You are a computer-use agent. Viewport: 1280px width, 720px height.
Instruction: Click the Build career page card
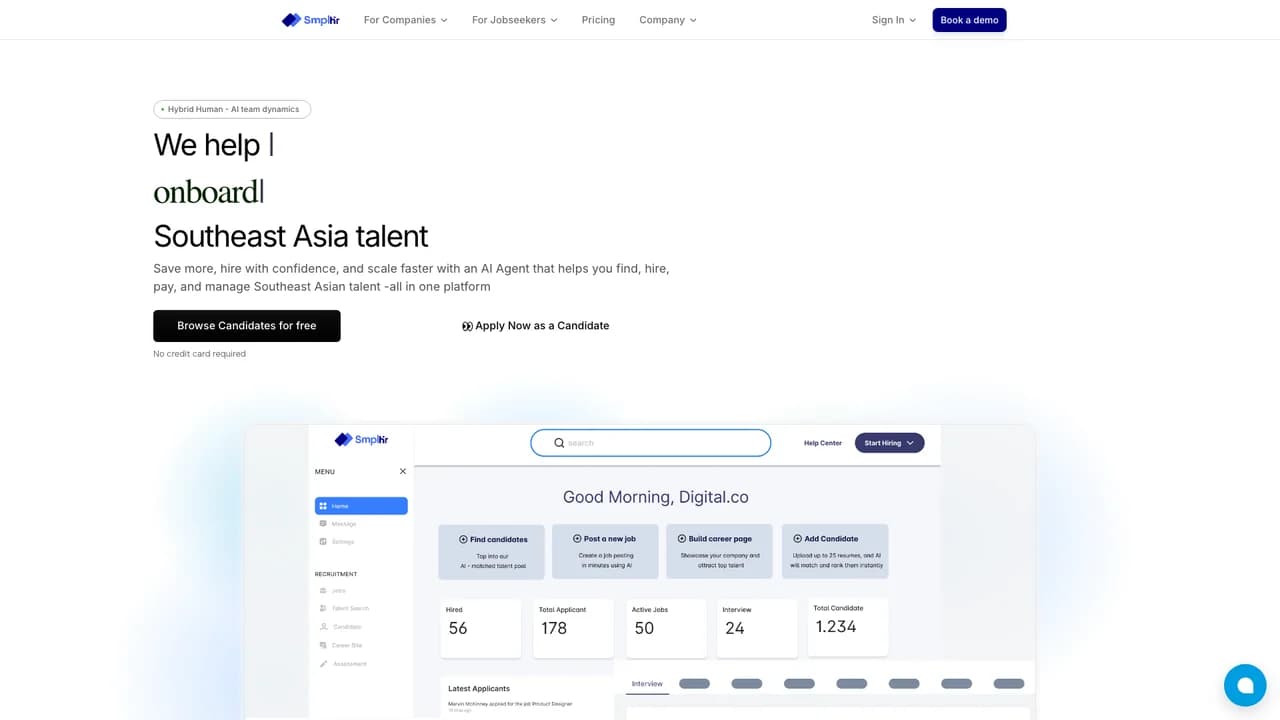coord(720,551)
